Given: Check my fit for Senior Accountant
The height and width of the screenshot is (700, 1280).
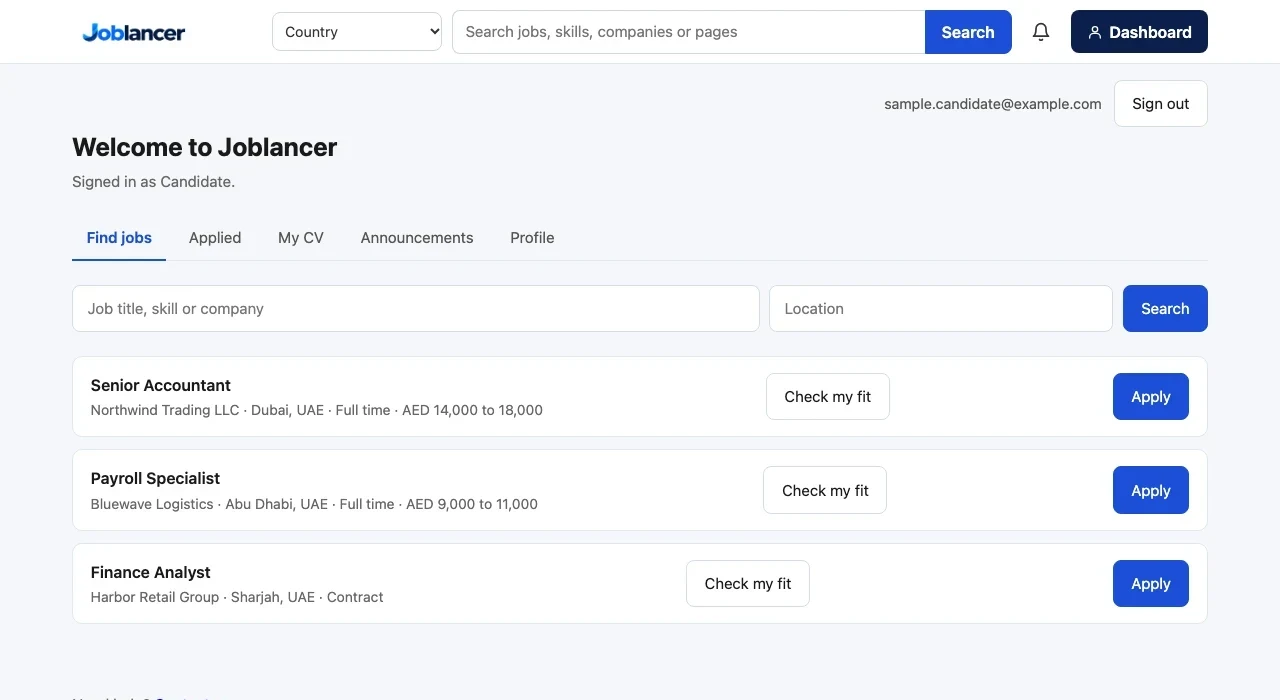Looking at the screenshot, I should (828, 397).
